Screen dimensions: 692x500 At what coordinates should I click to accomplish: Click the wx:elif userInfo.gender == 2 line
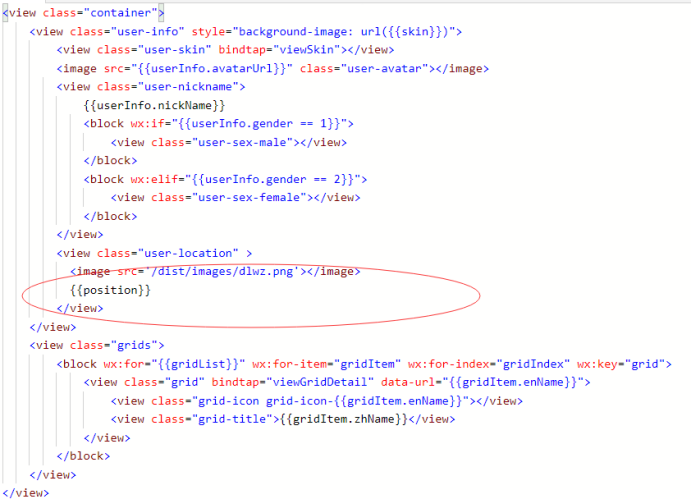(x=226, y=180)
